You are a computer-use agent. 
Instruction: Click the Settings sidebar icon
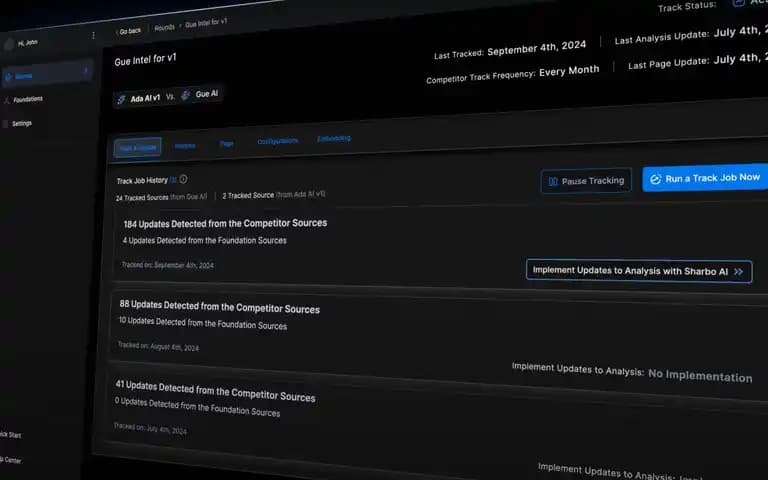5,124
